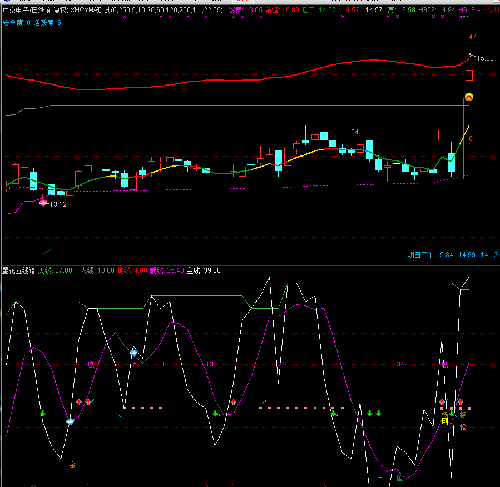The height and width of the screenshot is (487, 500).
Task: Click the green value in the indicator header
Action: (x=55, y=271)
